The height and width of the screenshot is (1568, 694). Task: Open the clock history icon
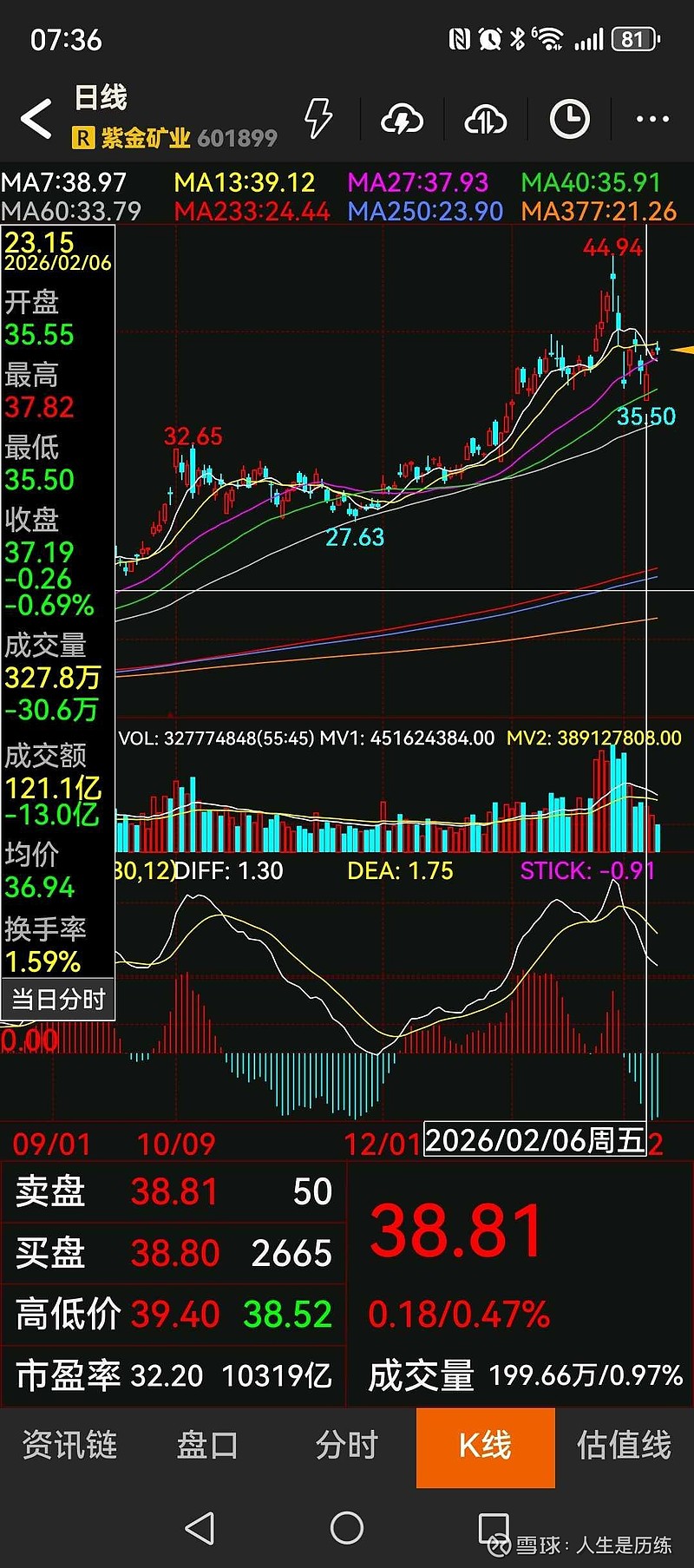[x=570, y=120]
